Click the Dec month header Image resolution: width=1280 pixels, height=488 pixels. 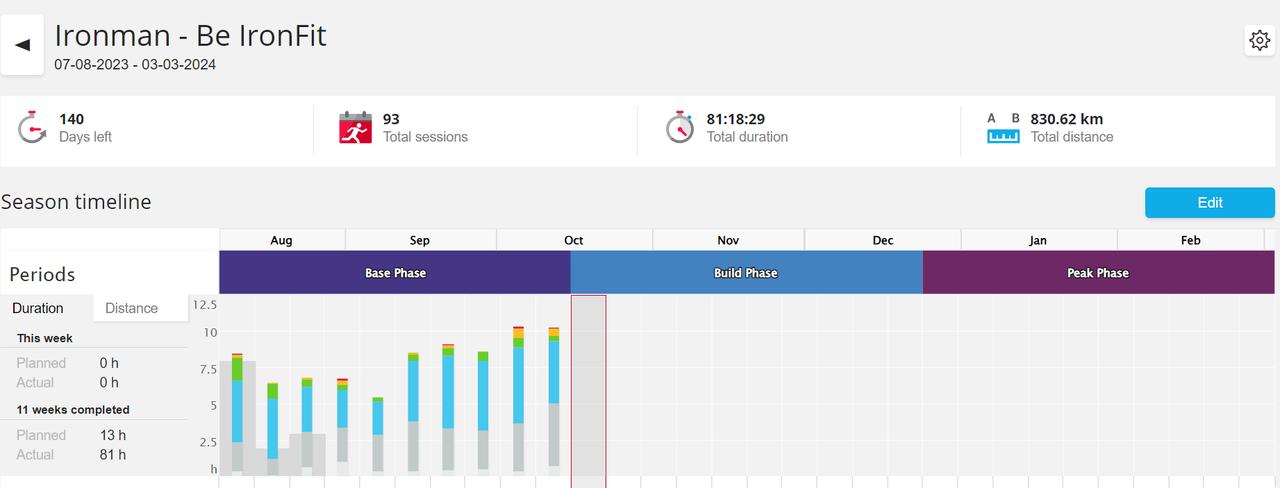point(883,240)
